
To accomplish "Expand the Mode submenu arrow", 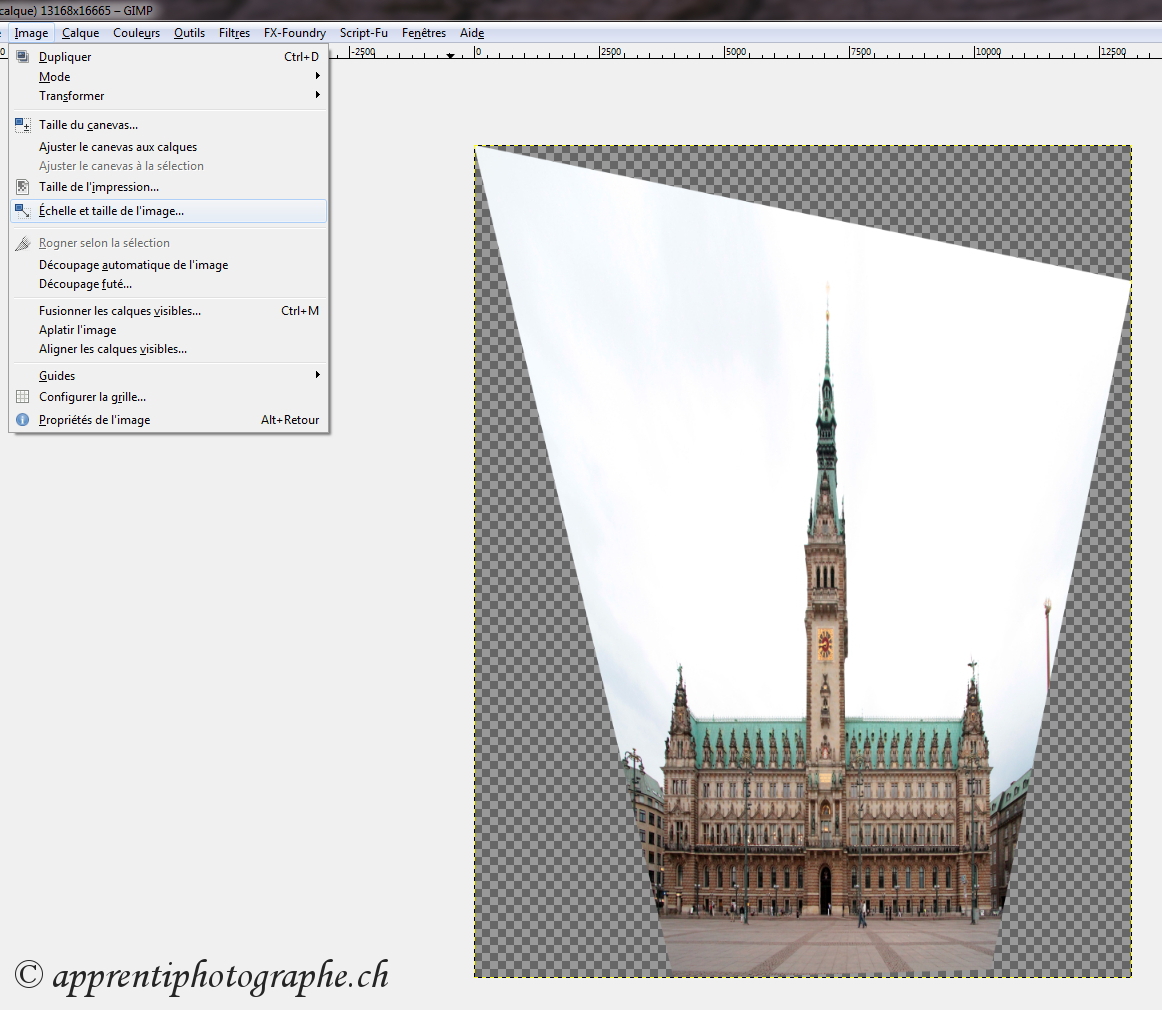I will pos(318,76).
